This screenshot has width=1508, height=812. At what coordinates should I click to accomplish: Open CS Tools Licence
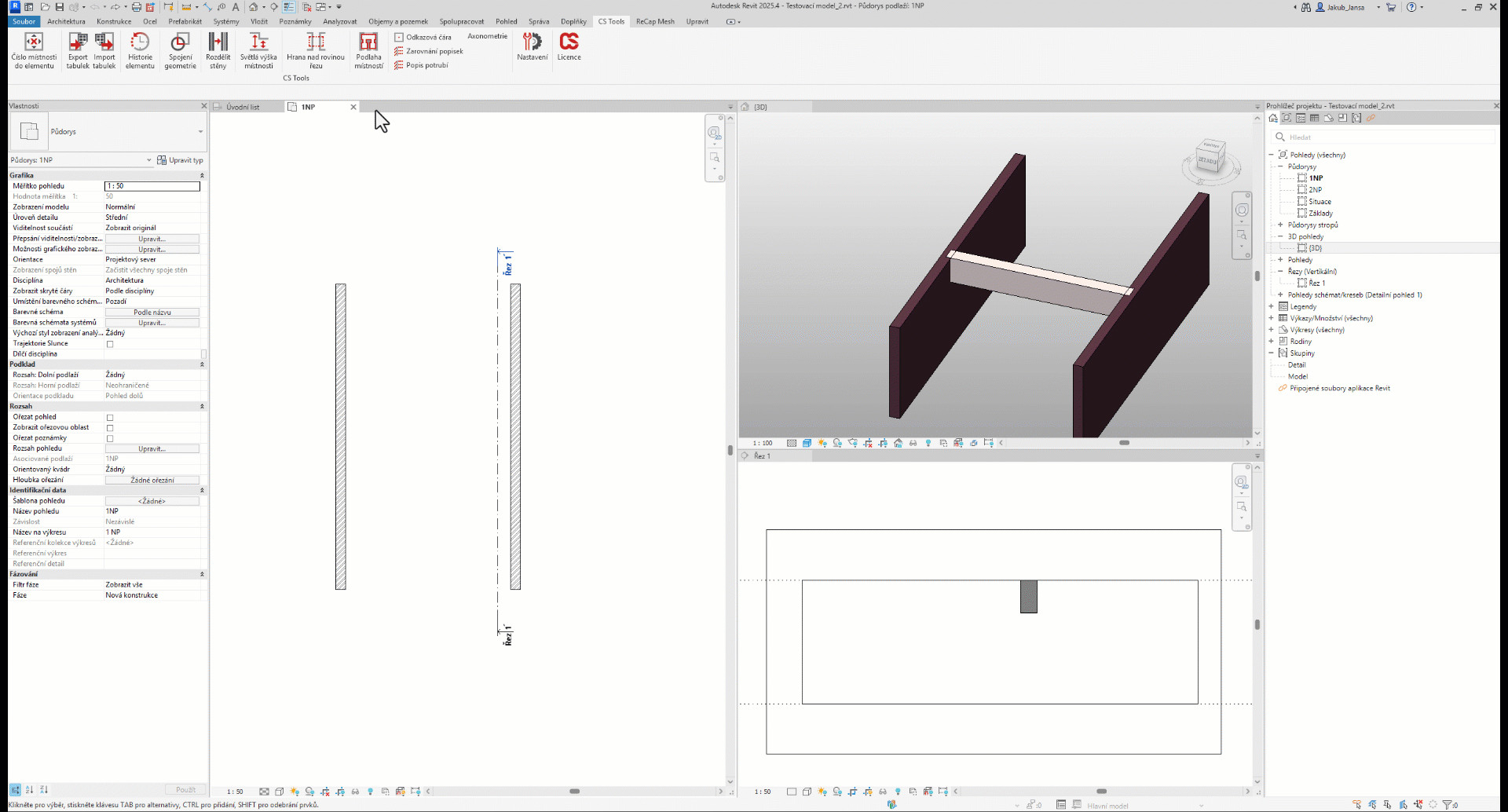point(569,46)
